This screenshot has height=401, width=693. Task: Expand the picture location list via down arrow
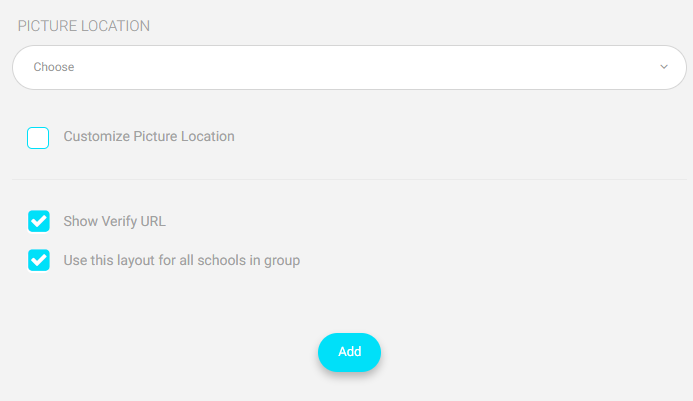pos(664,67)
